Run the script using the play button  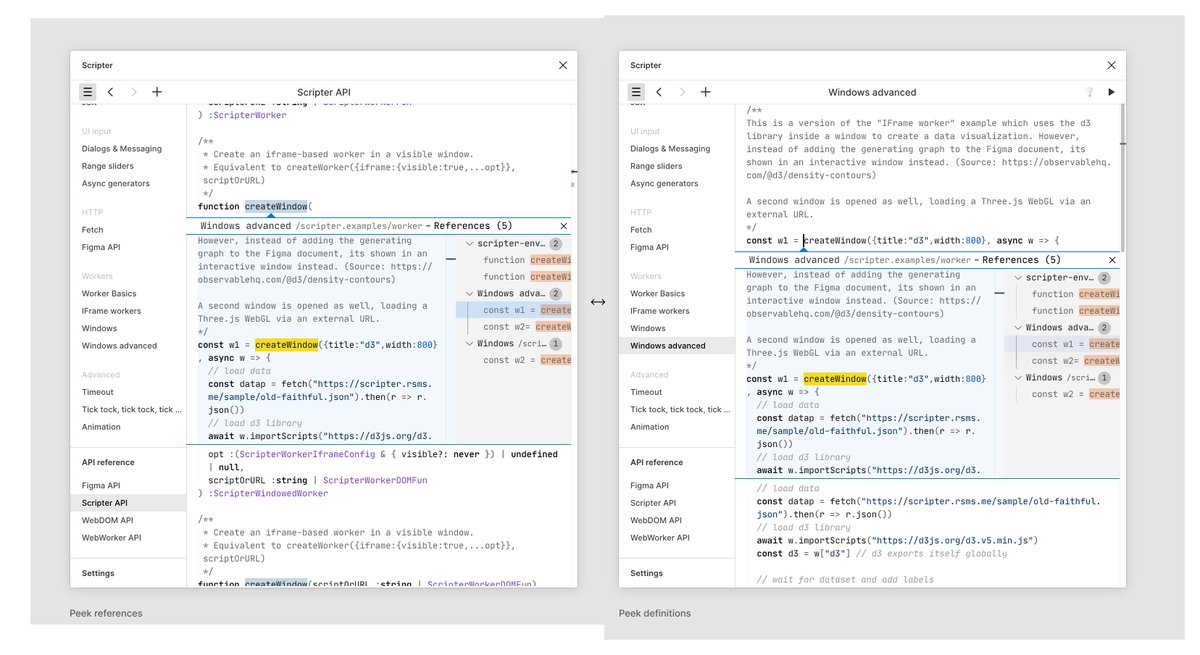pos(1110,91)
